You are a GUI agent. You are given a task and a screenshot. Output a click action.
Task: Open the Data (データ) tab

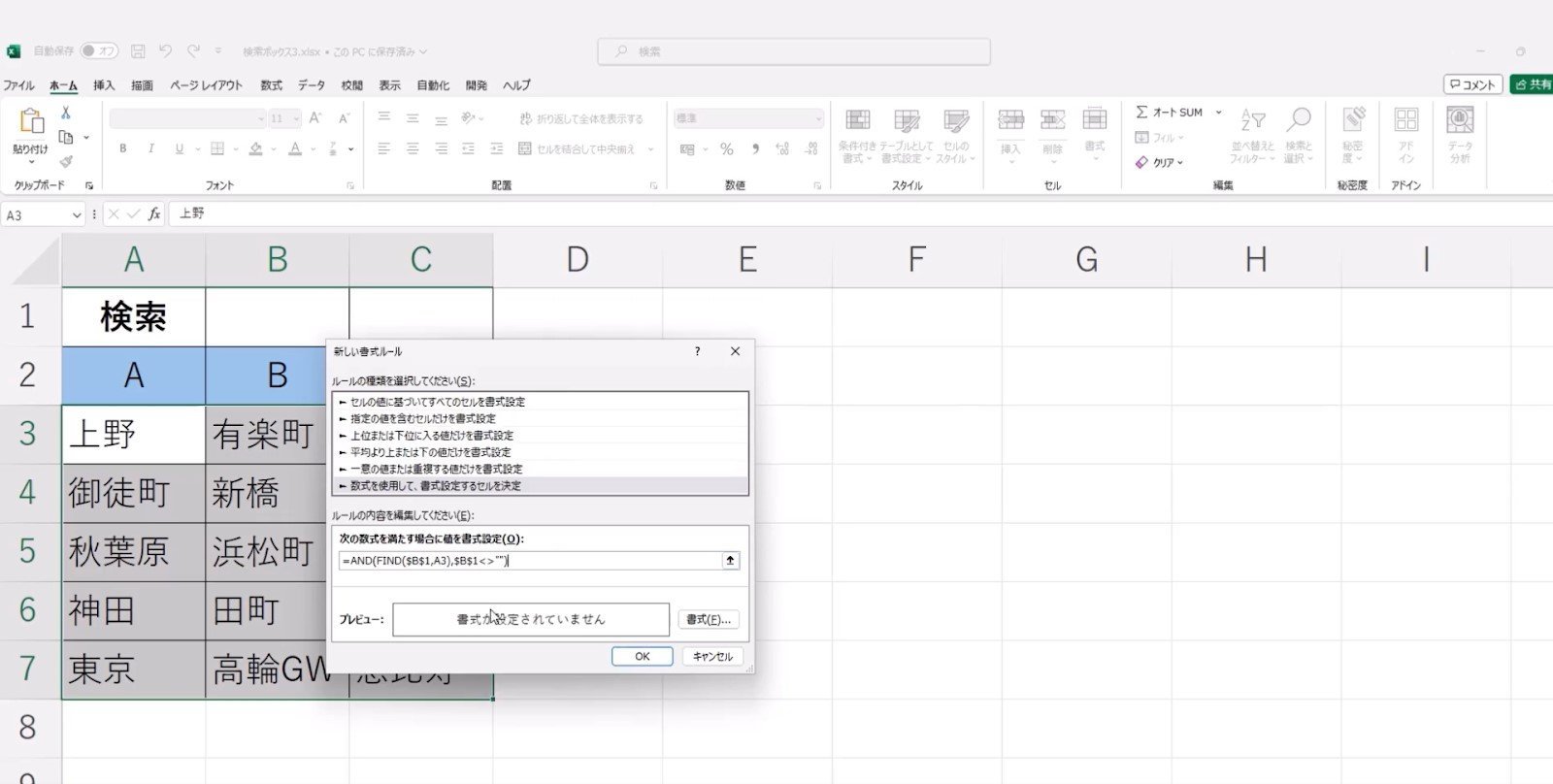pyautogui.click(x=312, y=85)
